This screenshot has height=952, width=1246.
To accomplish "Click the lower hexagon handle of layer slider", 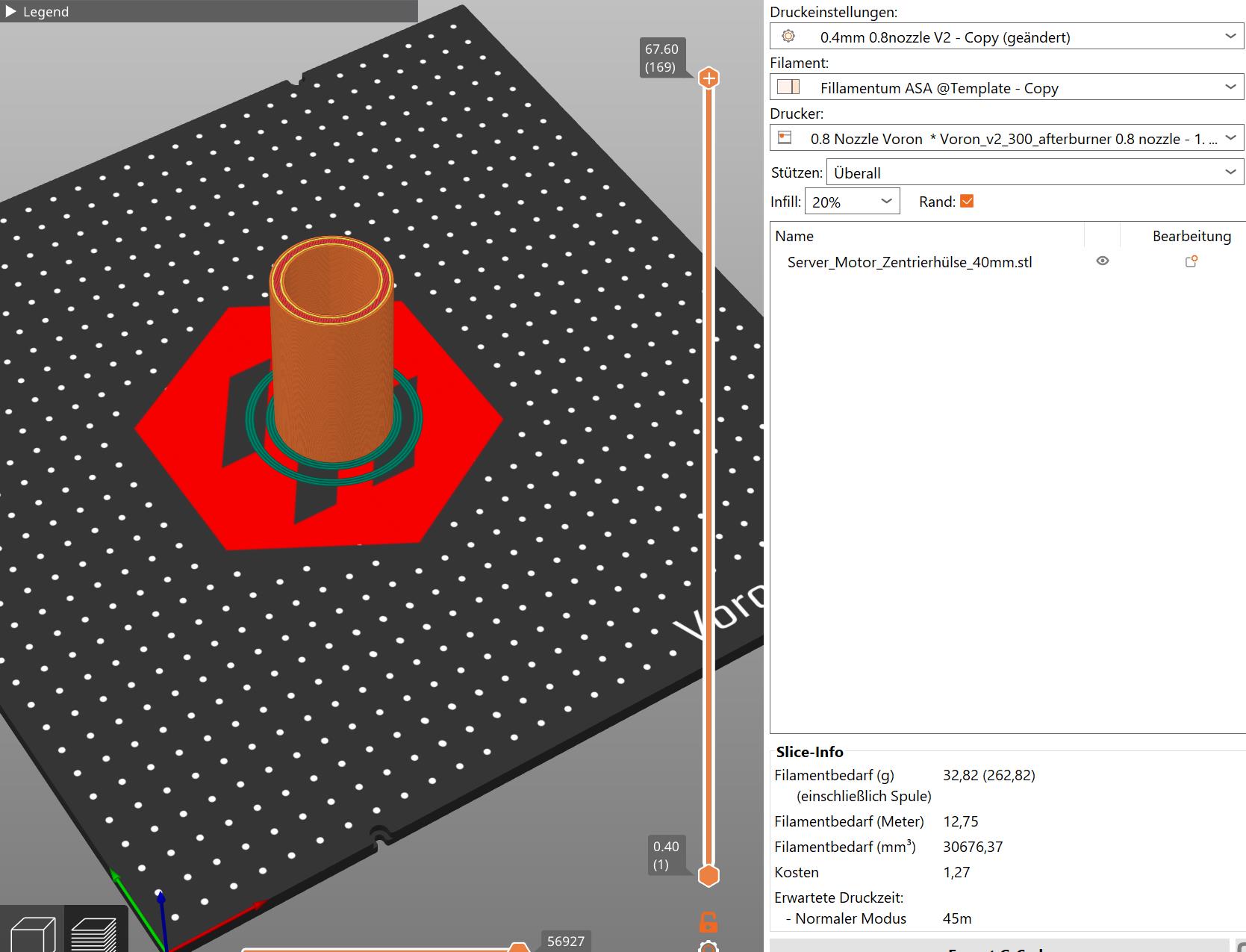I will 708,876.
